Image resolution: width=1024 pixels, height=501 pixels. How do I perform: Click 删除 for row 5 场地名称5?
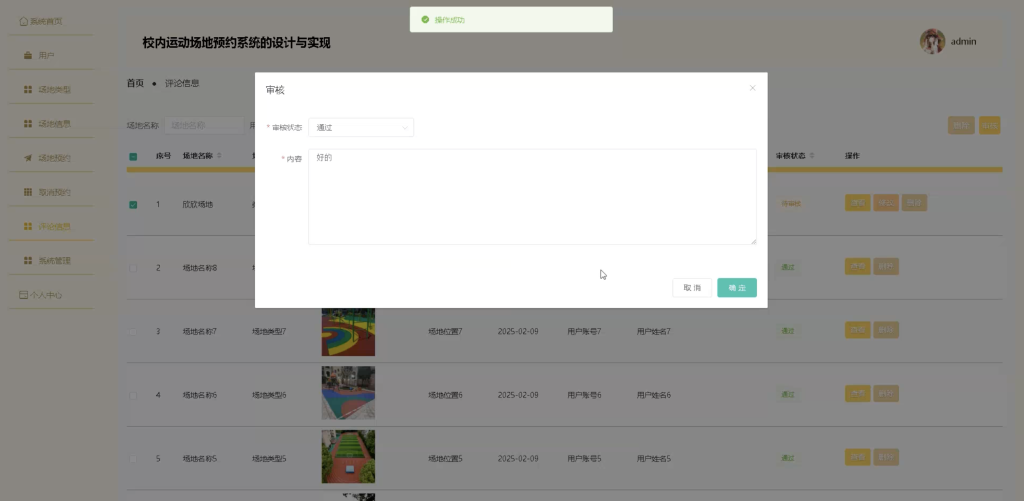pyautogui.click(x=886, y=457)
